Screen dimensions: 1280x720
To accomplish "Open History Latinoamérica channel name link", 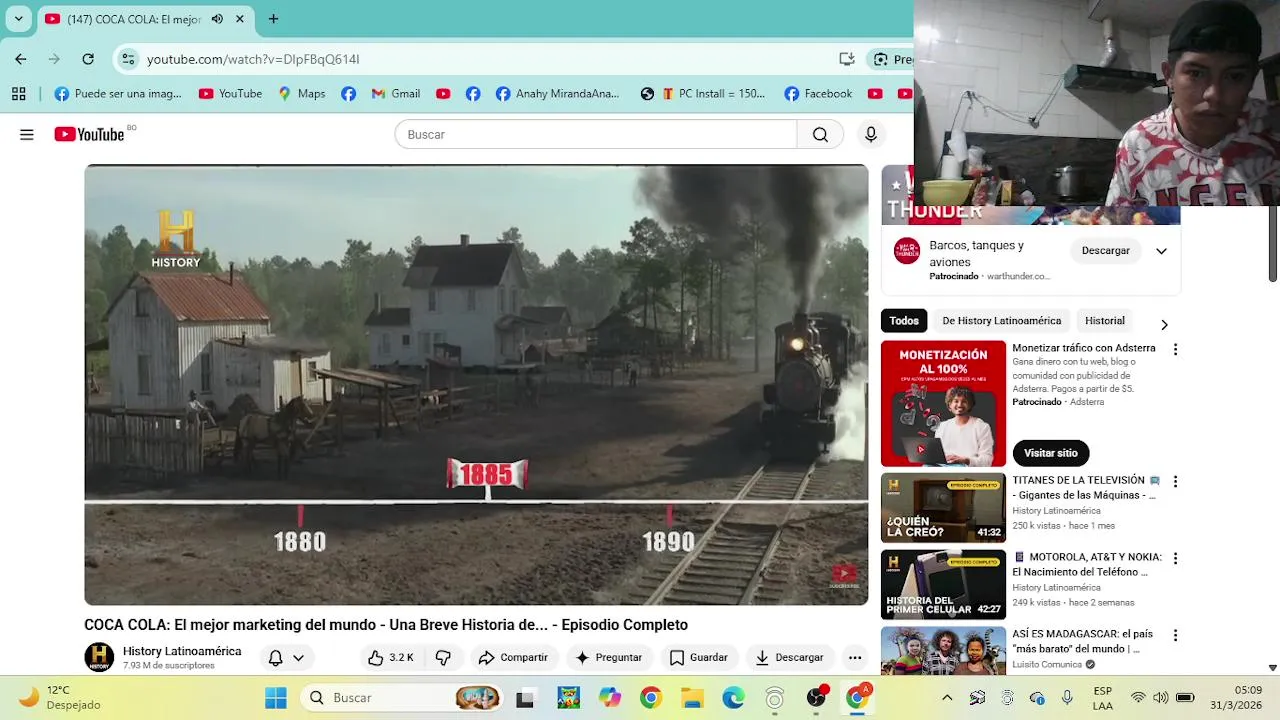I will coord(182,651).
